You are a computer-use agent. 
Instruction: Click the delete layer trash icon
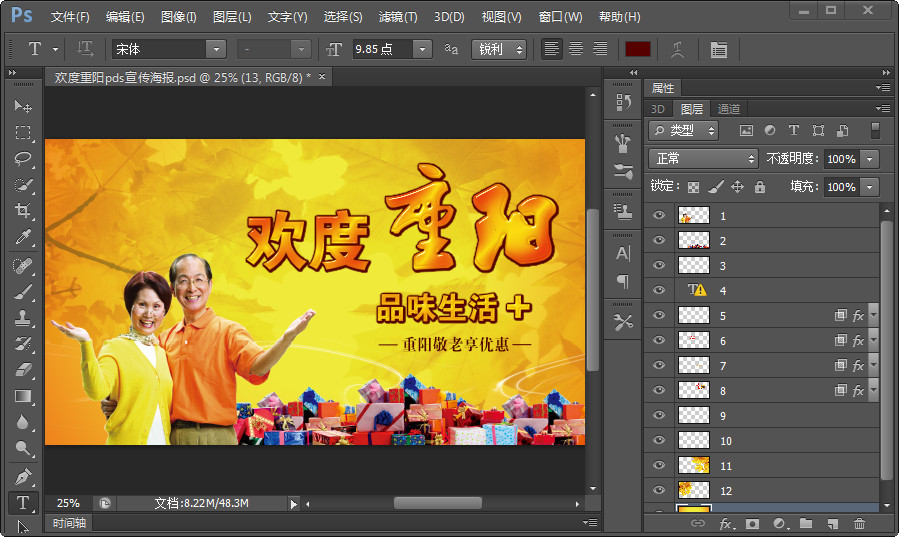[859, 524]
